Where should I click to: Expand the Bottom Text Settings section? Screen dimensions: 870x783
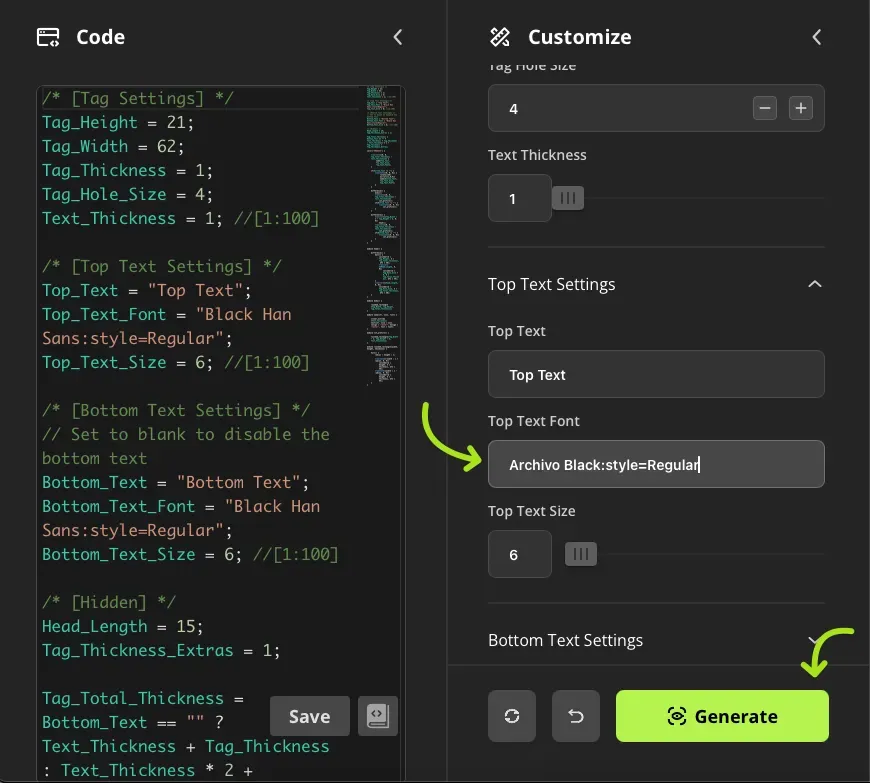(814, 640)
